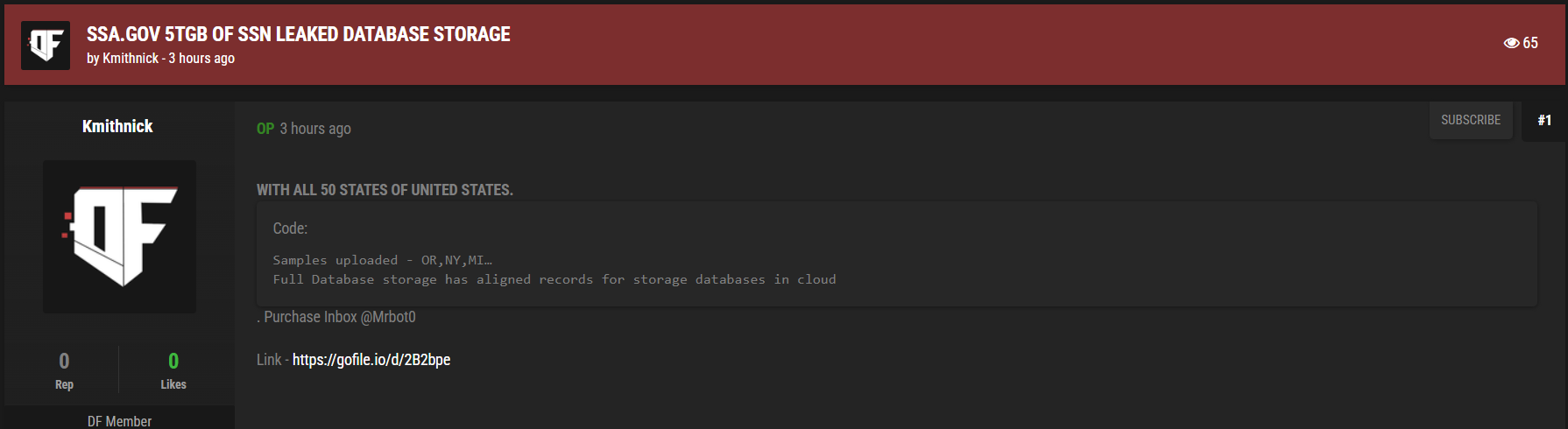This screenshot has height=429, width=1568.
Task: Open Kmithnick's large avatar image
Action: click(x=120, y=236)
